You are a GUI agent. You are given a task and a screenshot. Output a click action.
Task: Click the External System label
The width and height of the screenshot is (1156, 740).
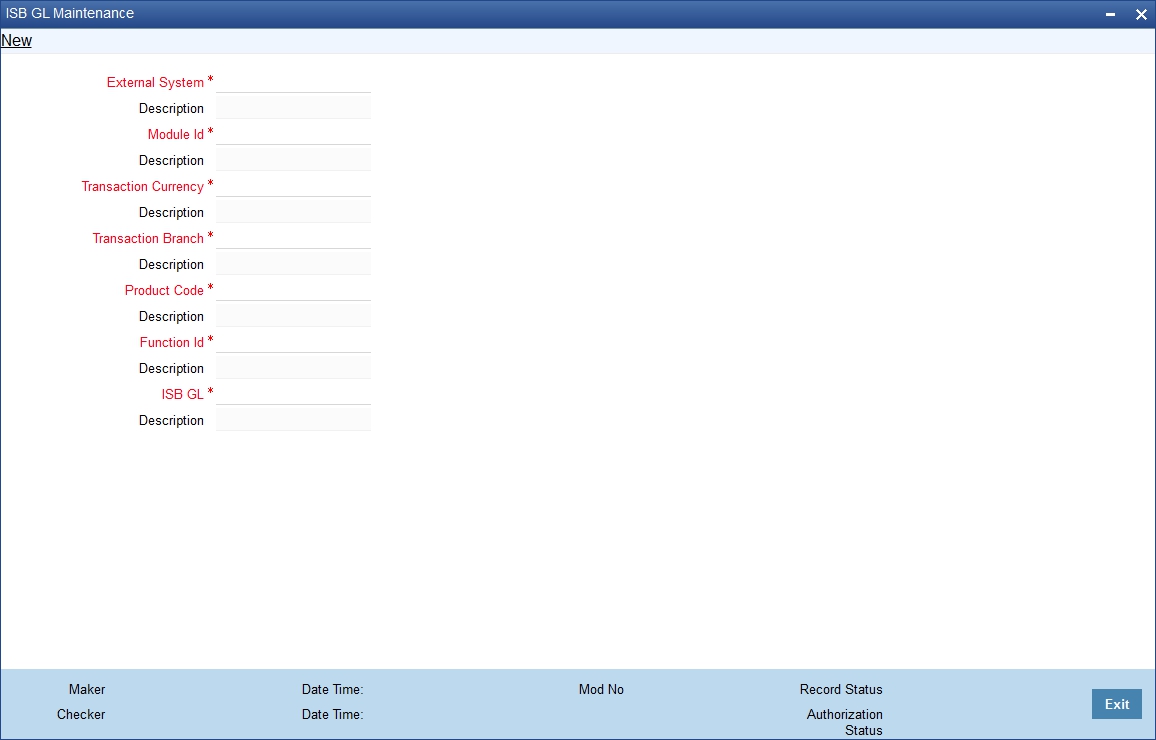[155, 83]
